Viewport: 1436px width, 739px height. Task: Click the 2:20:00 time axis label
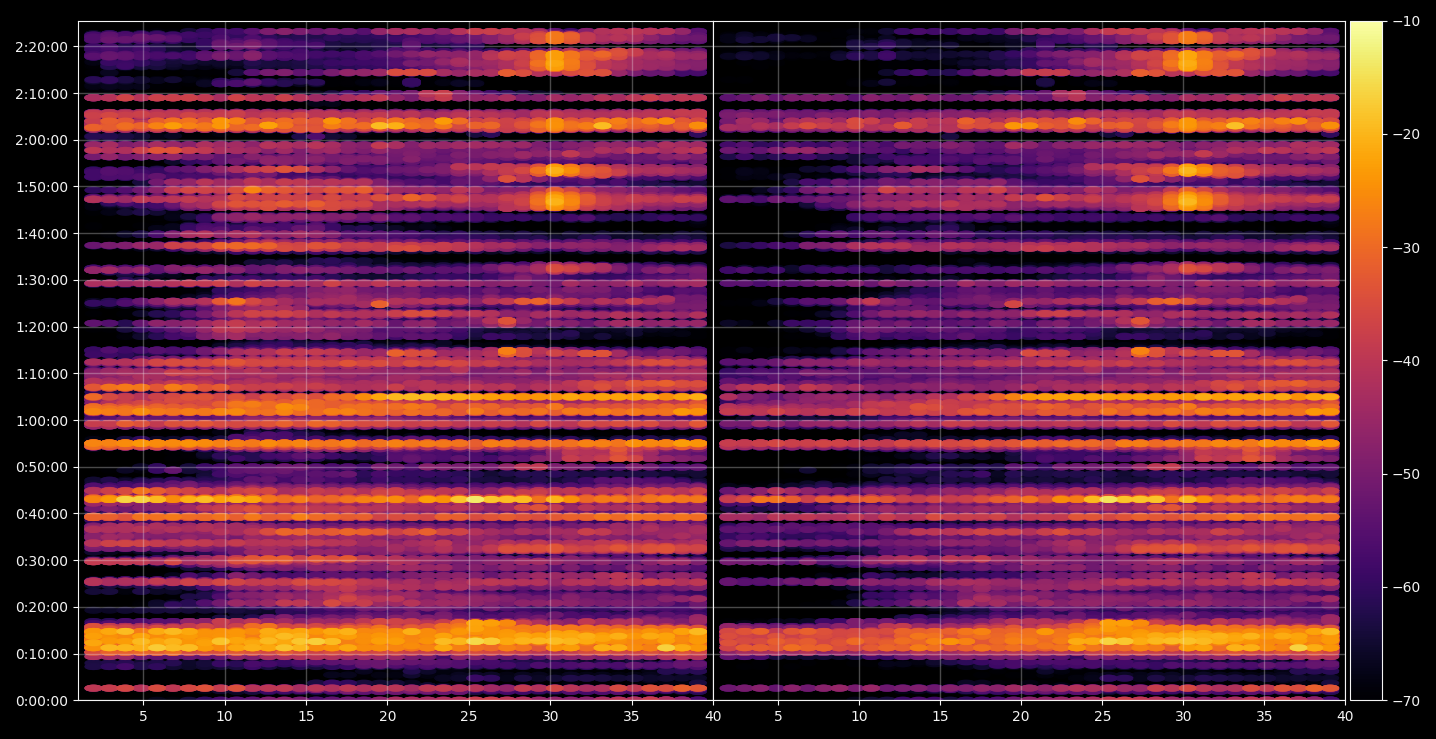(x=42, y=47)
